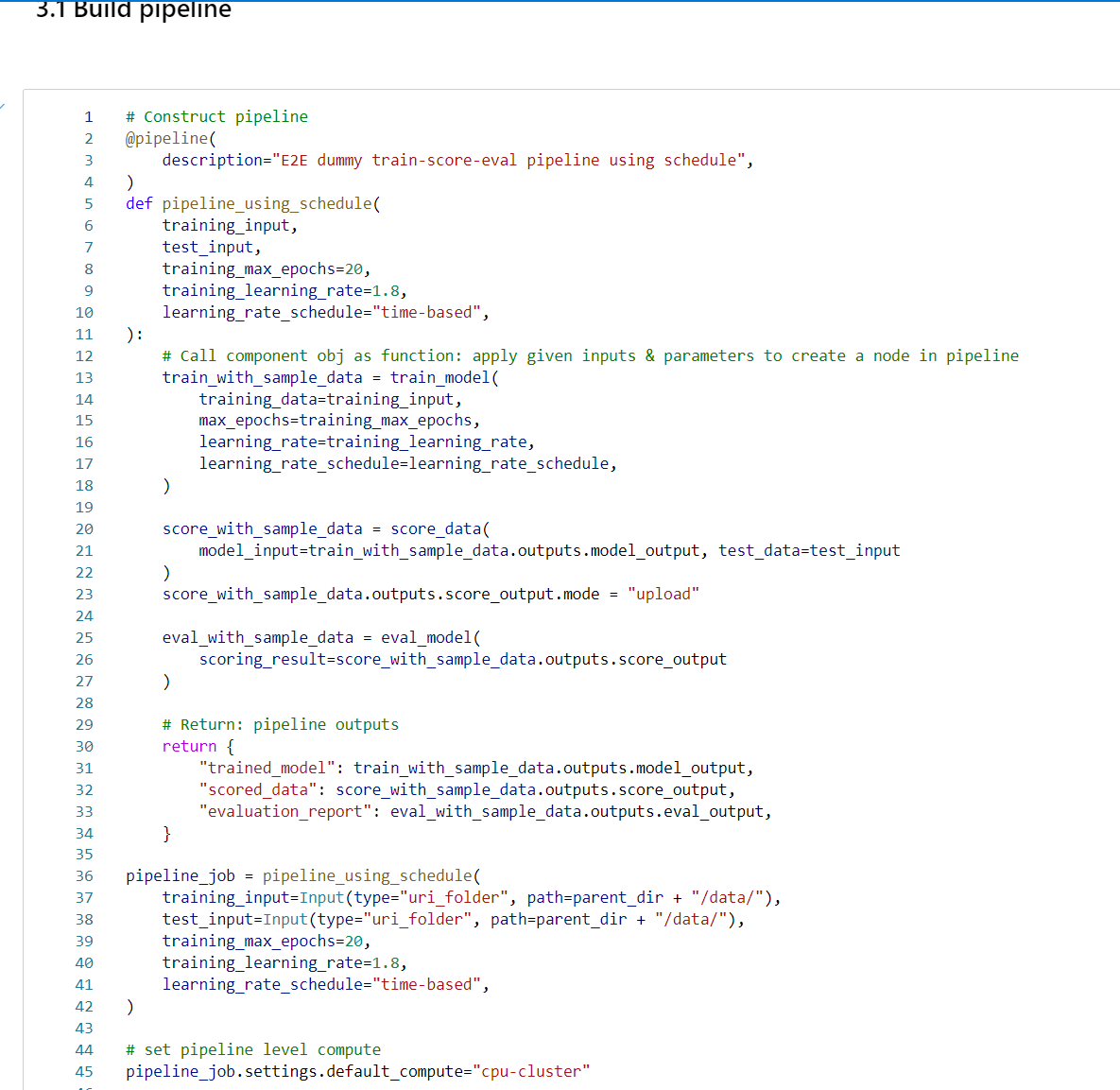Click 'learning_rate_schedule="time-based",' on line 10
The width and height of the screenshot is (1120, 1090).
tap(326, 313)
